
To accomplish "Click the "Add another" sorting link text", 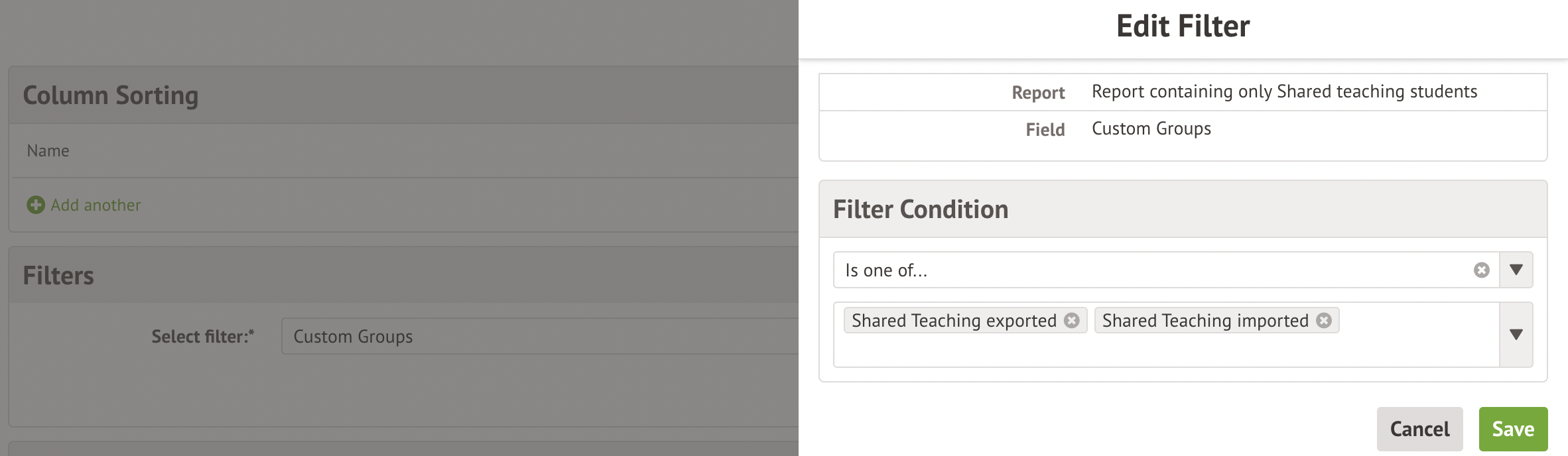I will click(96, 205).
